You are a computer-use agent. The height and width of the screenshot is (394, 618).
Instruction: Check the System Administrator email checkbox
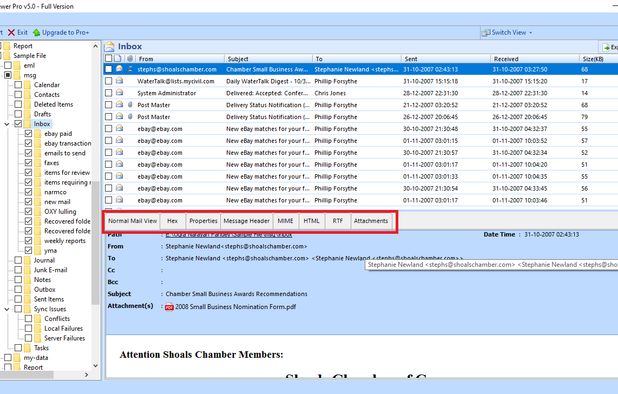click(108, 93)
